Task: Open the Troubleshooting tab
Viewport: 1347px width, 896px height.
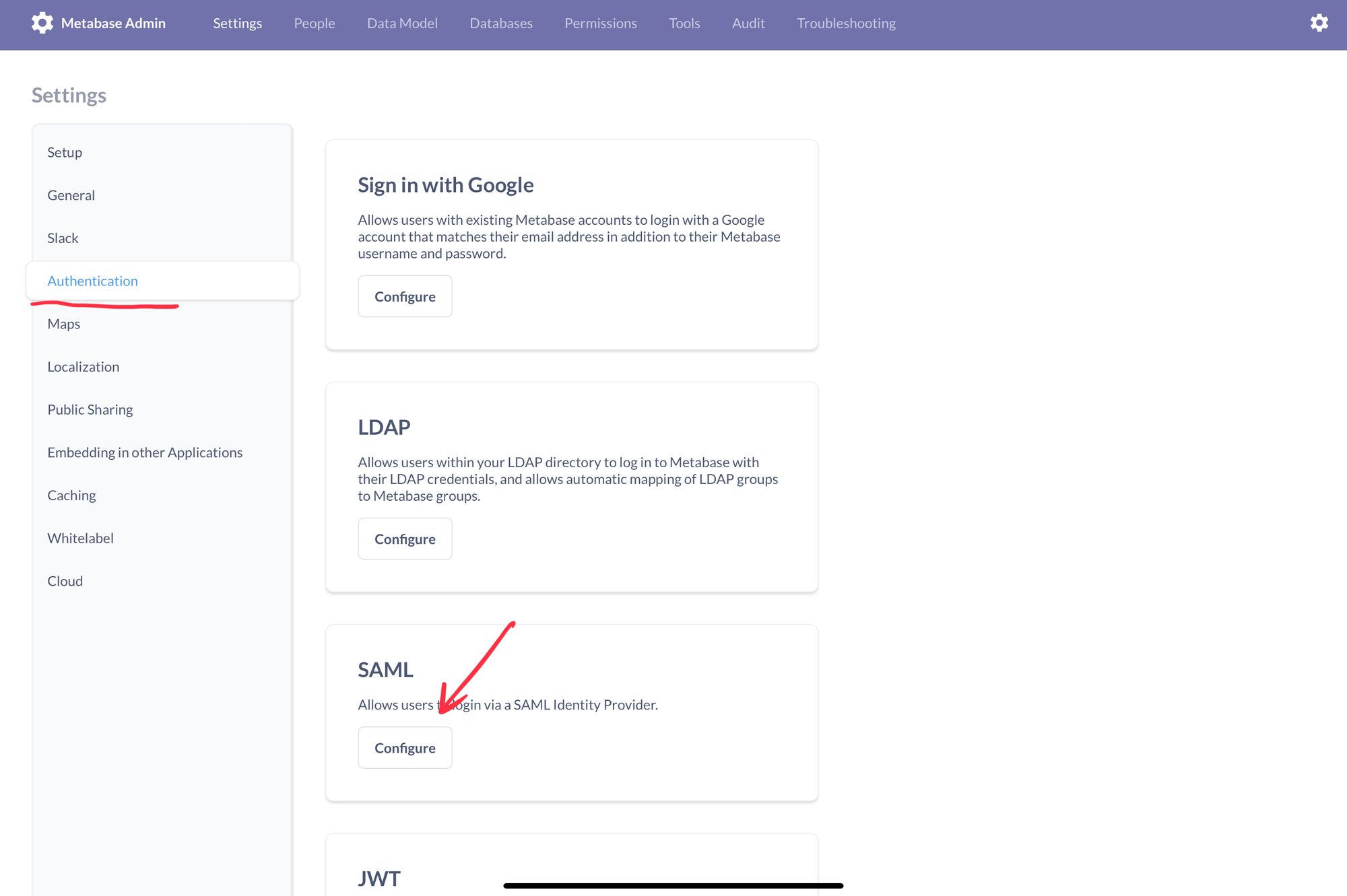Action: pyautogui.click(x=846, y=23)
